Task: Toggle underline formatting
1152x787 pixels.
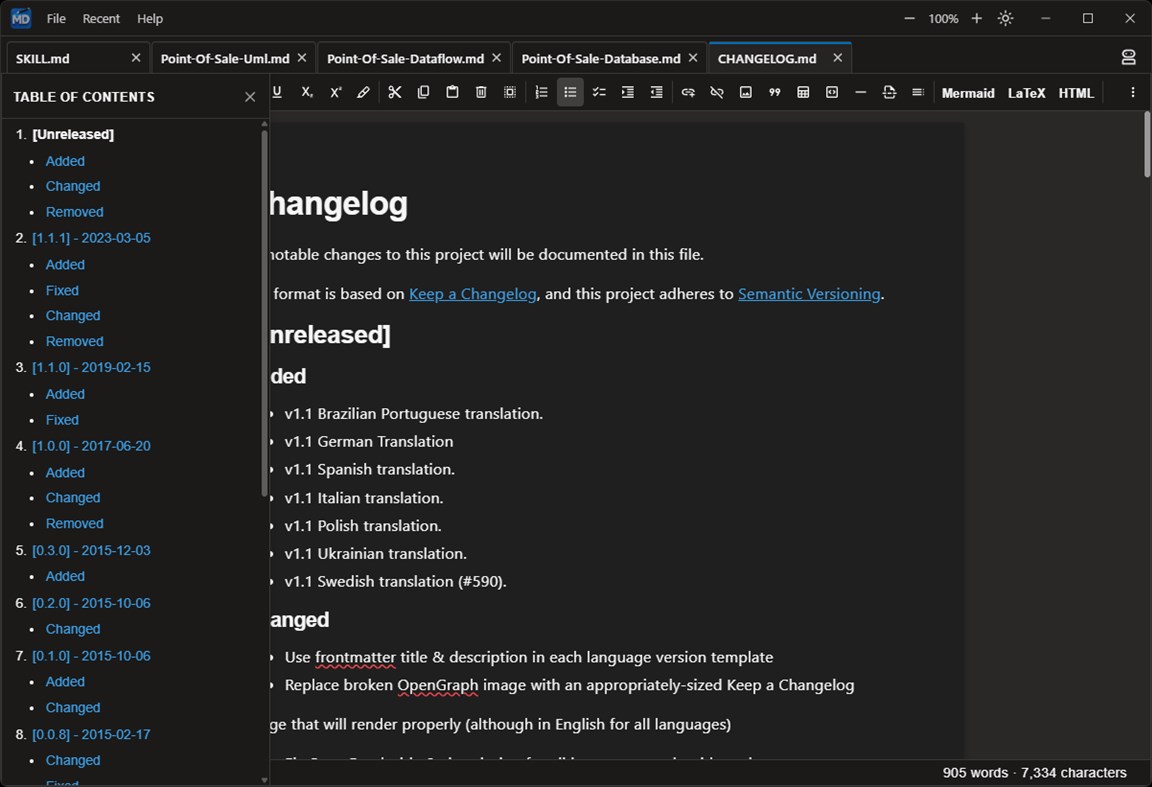Action: (x=277, y=93)
